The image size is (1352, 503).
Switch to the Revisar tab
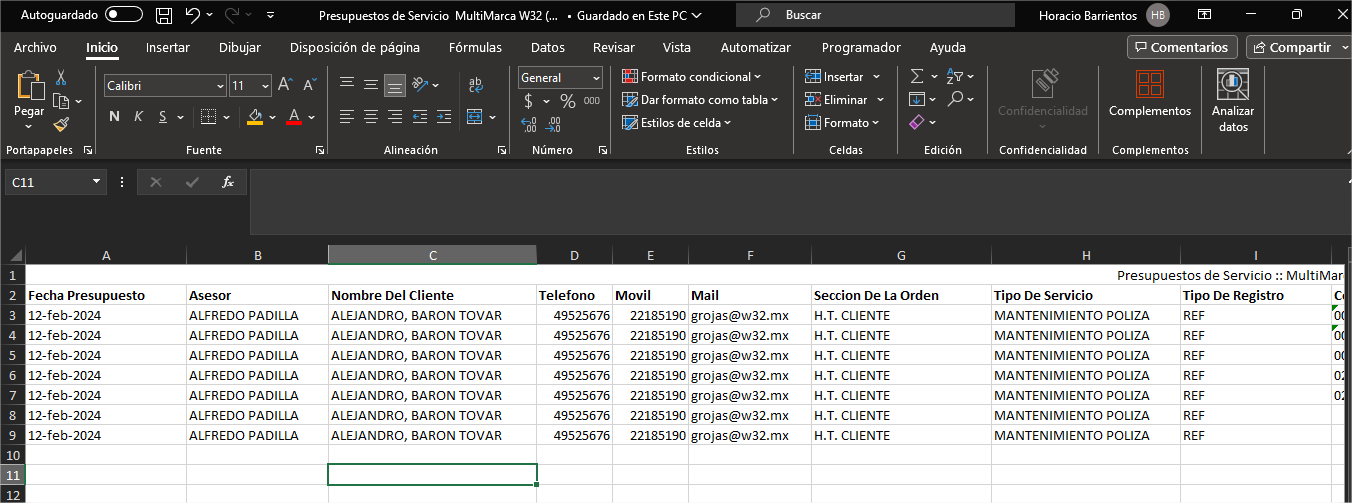(613, 47)
